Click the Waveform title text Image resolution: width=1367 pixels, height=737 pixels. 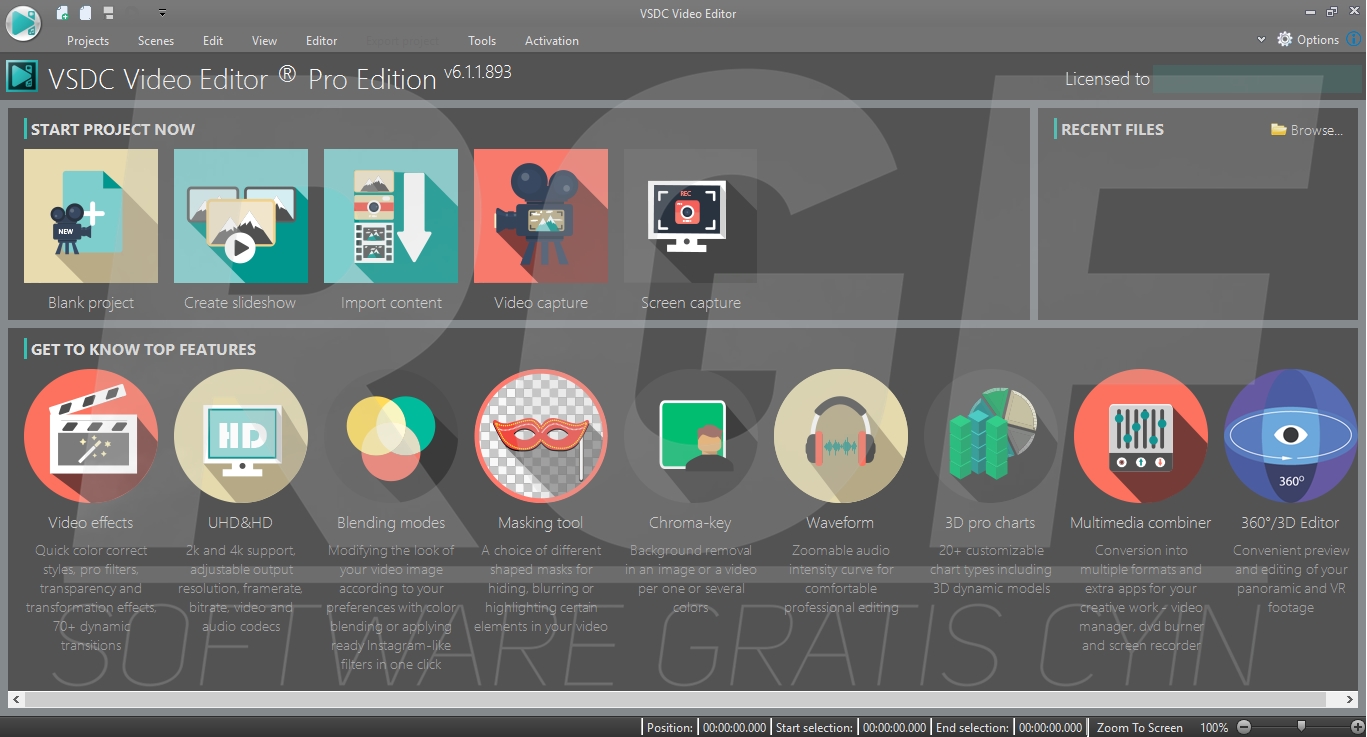(x=840, y=523)
